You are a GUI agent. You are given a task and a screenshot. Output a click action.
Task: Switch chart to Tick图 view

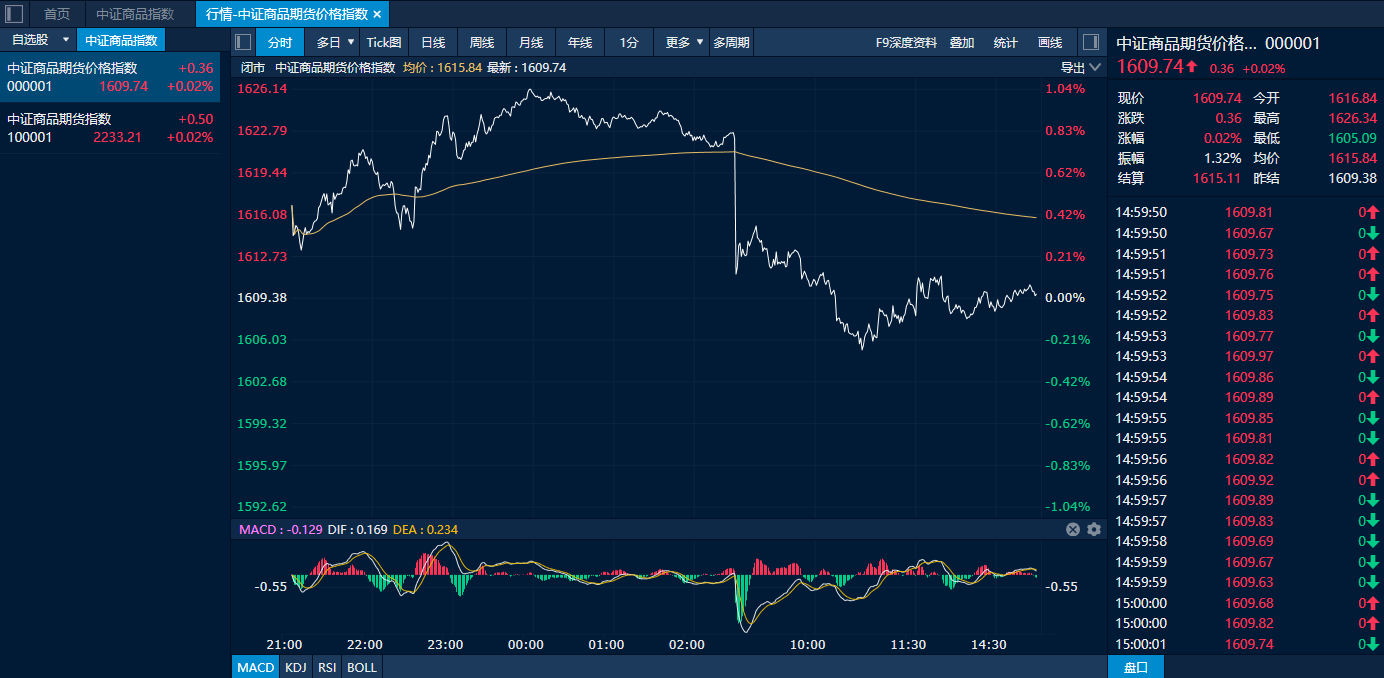tap(384, 42)
